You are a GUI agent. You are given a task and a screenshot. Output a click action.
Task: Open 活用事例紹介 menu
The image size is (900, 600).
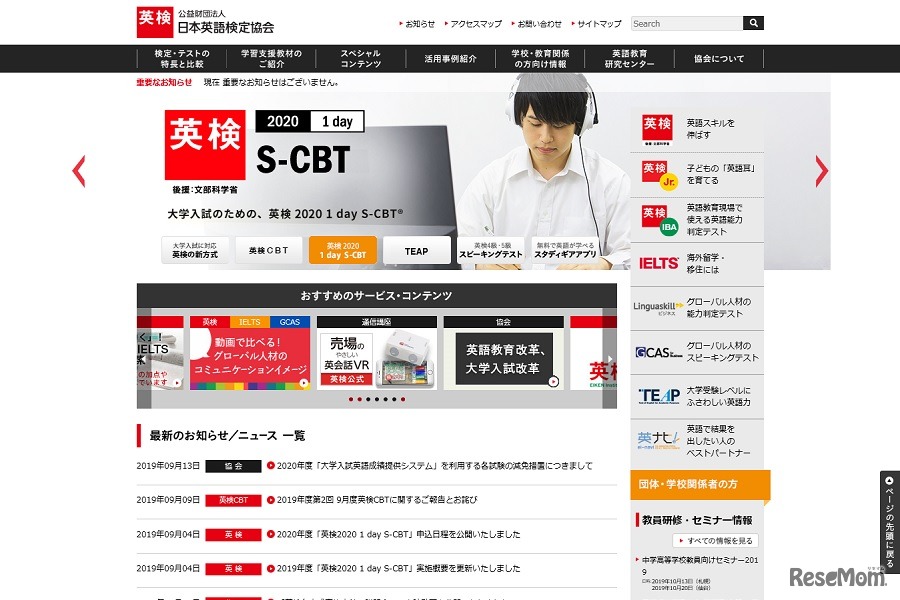point(451,59)
